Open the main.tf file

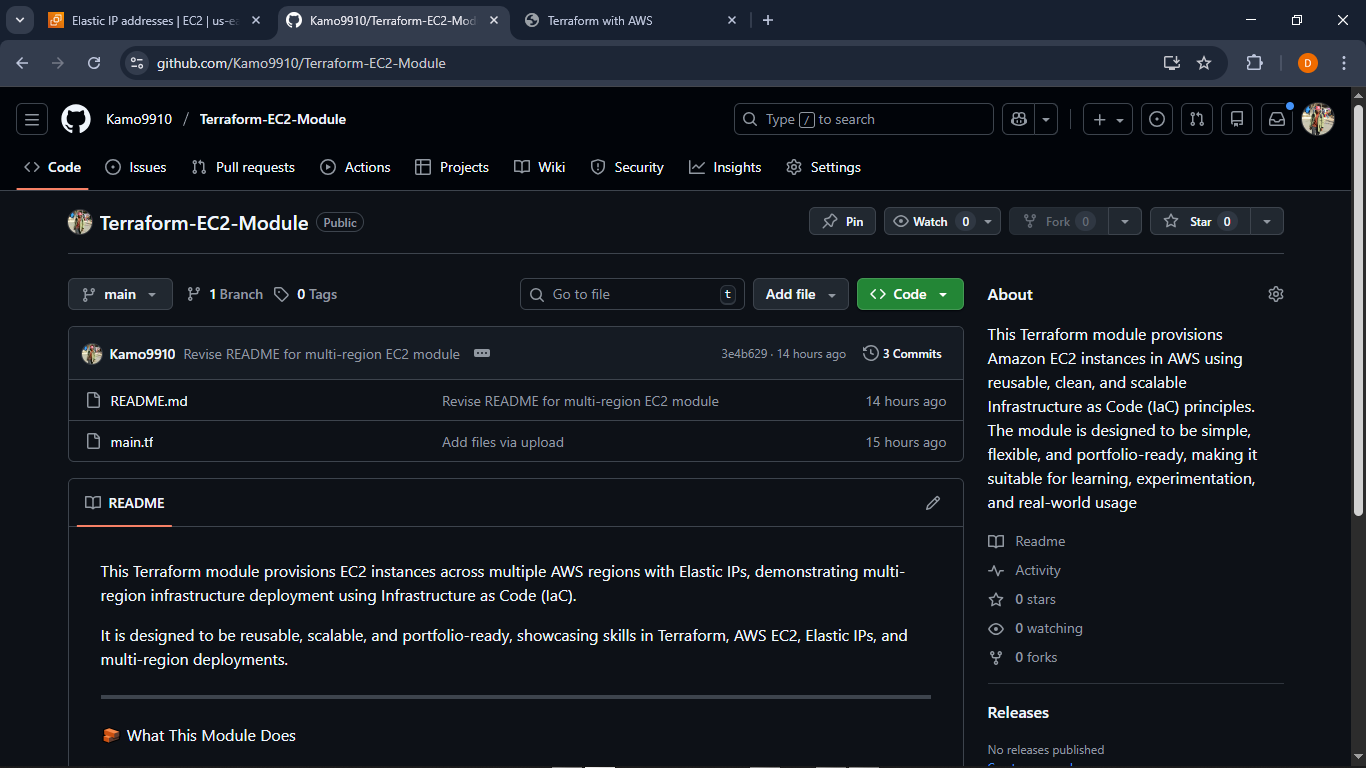click(132, 441)
